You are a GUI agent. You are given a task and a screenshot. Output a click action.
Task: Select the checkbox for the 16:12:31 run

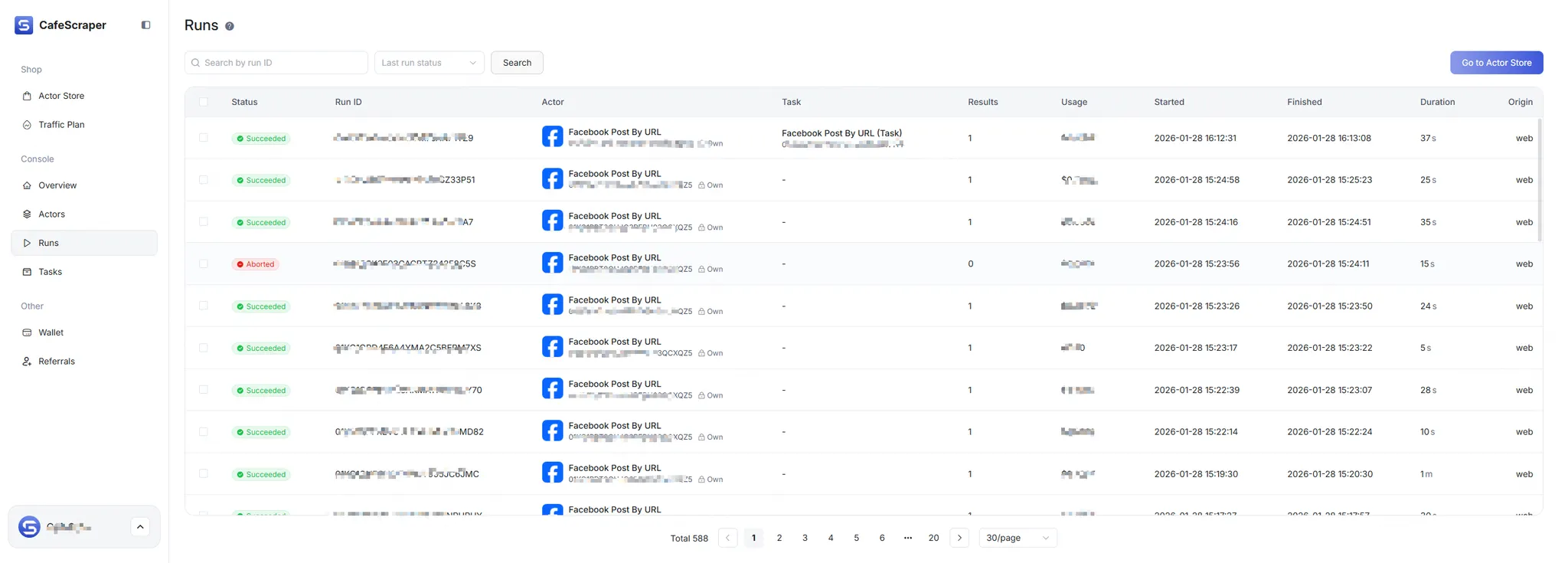[x=203, y=138]
